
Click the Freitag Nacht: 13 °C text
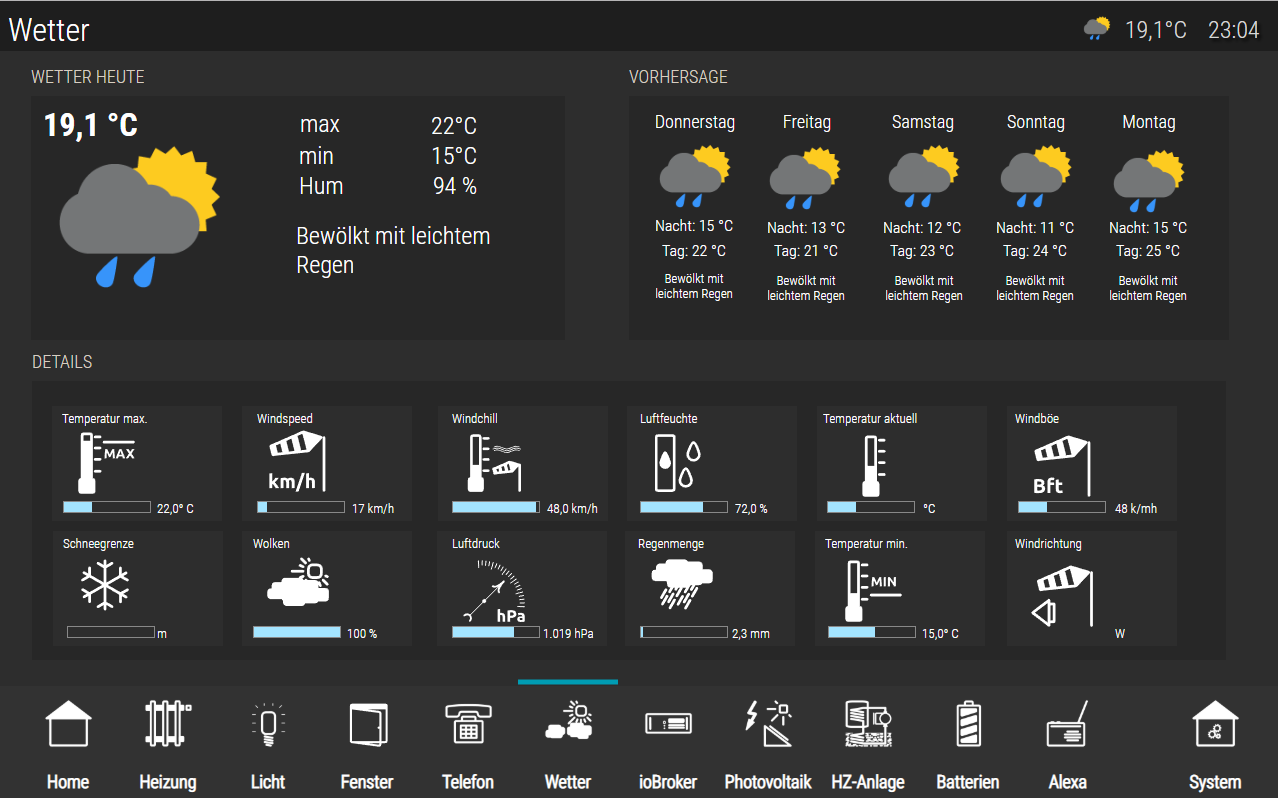coord(806,228)
